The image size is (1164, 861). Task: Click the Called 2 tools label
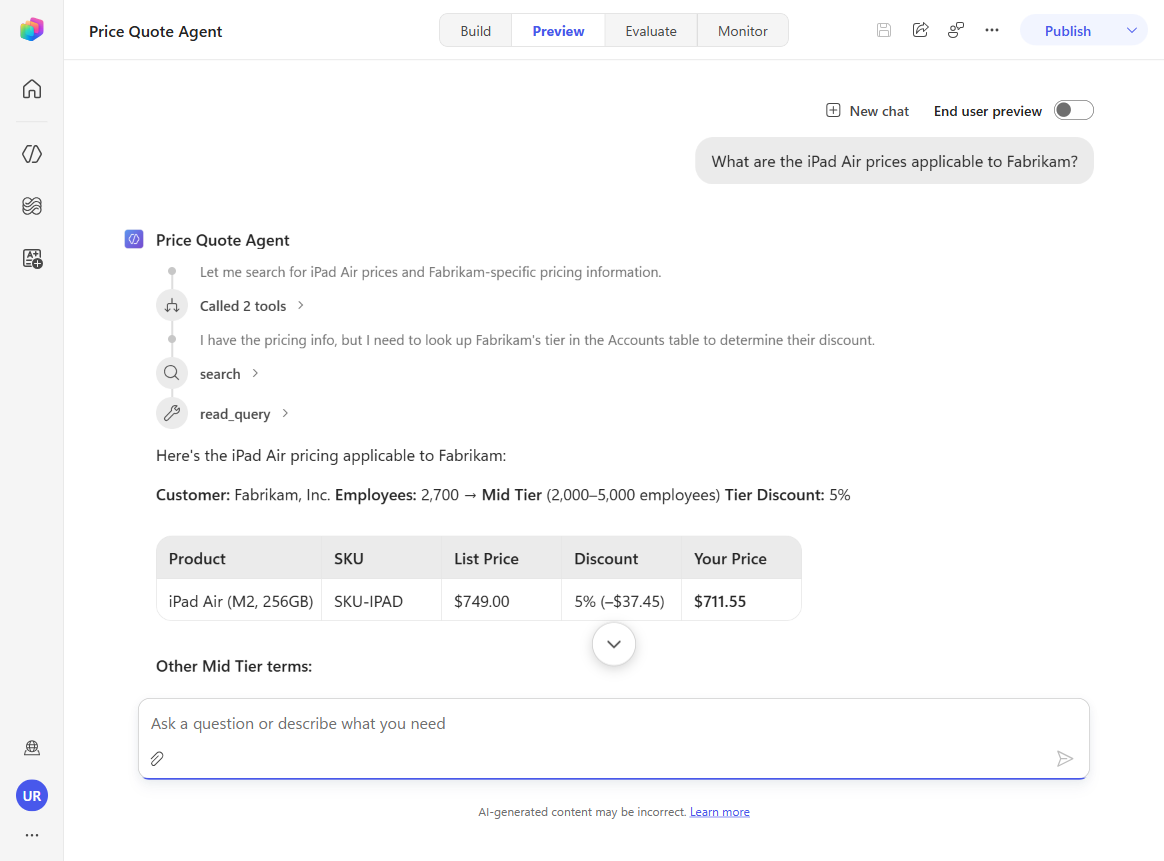243,306
